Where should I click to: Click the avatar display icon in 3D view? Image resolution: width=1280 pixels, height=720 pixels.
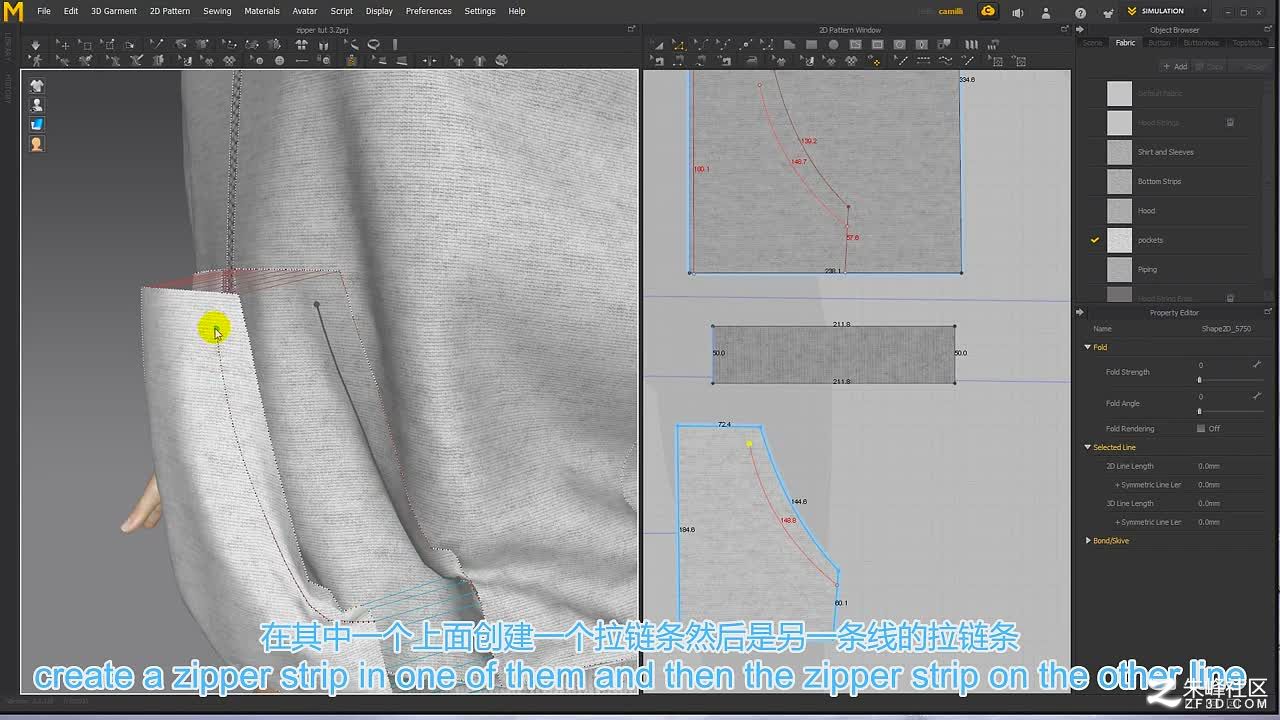tap(37, 105)
